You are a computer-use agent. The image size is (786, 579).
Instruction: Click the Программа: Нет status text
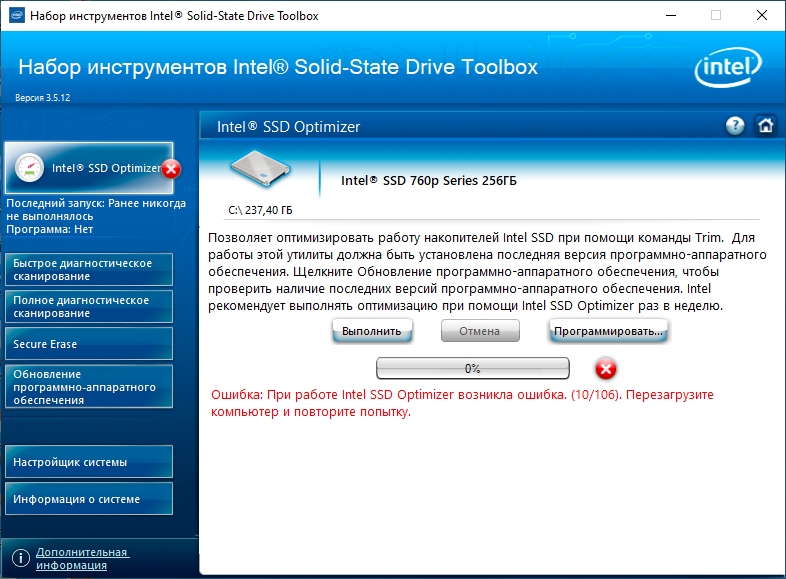[x=50, y=229]
